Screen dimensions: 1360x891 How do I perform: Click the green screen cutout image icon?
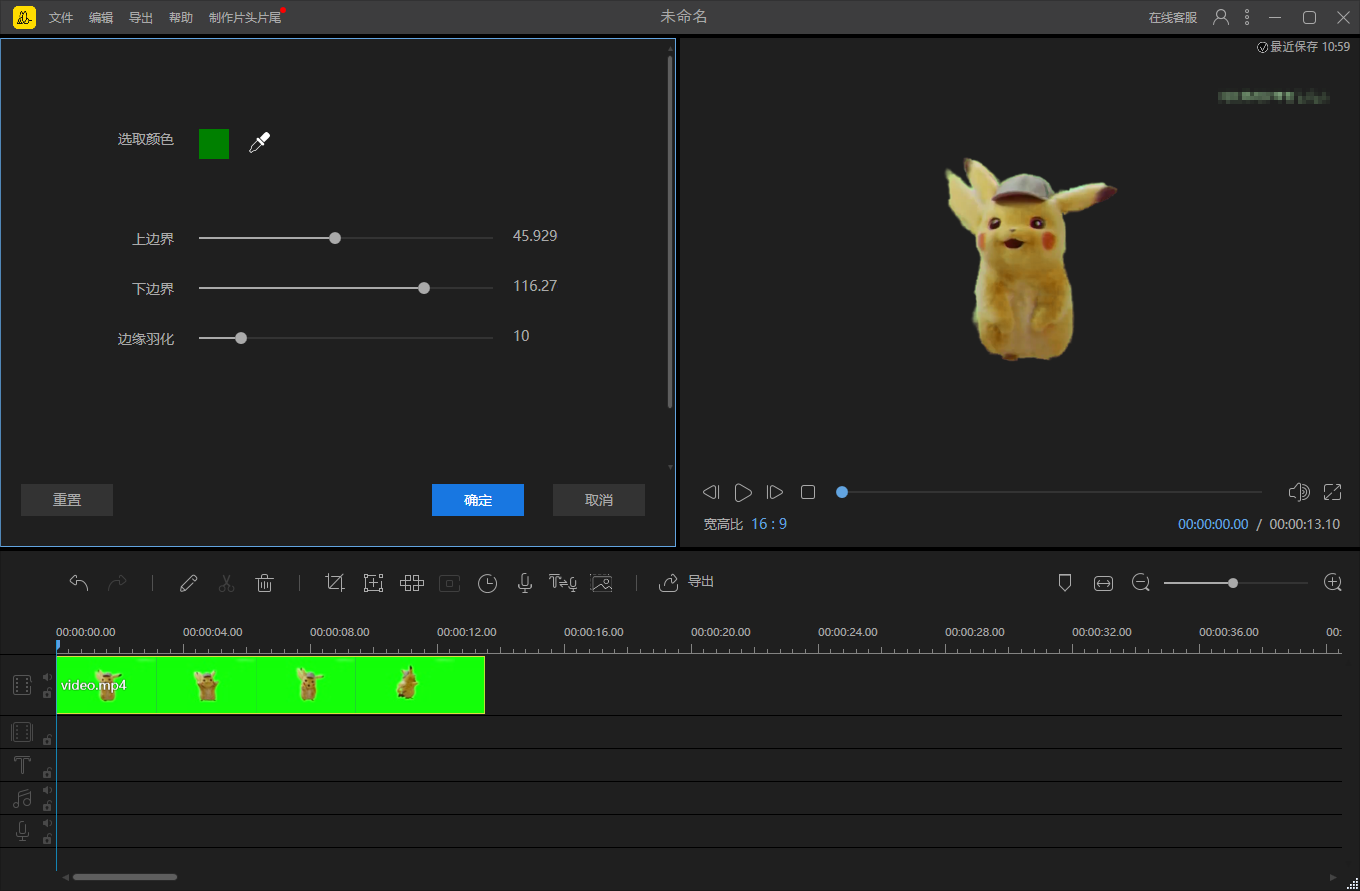tap(601, 583)
